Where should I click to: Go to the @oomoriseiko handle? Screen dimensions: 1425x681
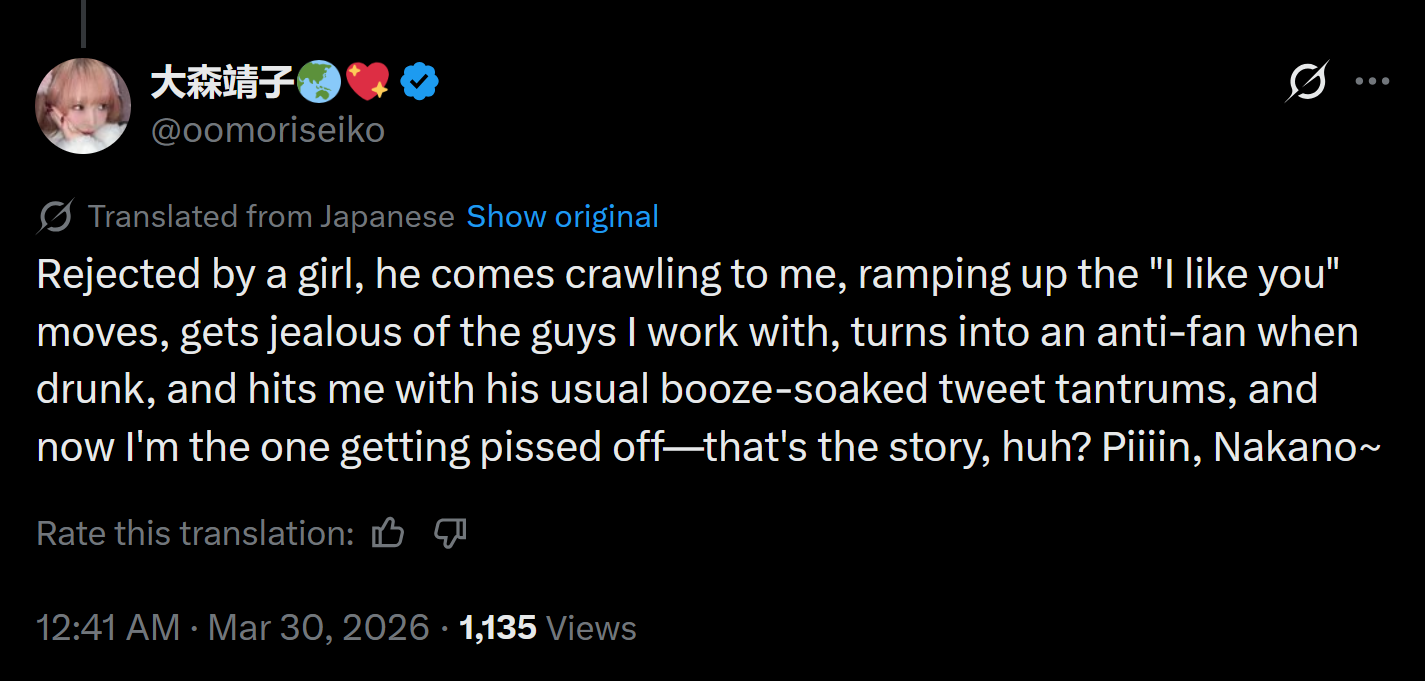point(267,130)
